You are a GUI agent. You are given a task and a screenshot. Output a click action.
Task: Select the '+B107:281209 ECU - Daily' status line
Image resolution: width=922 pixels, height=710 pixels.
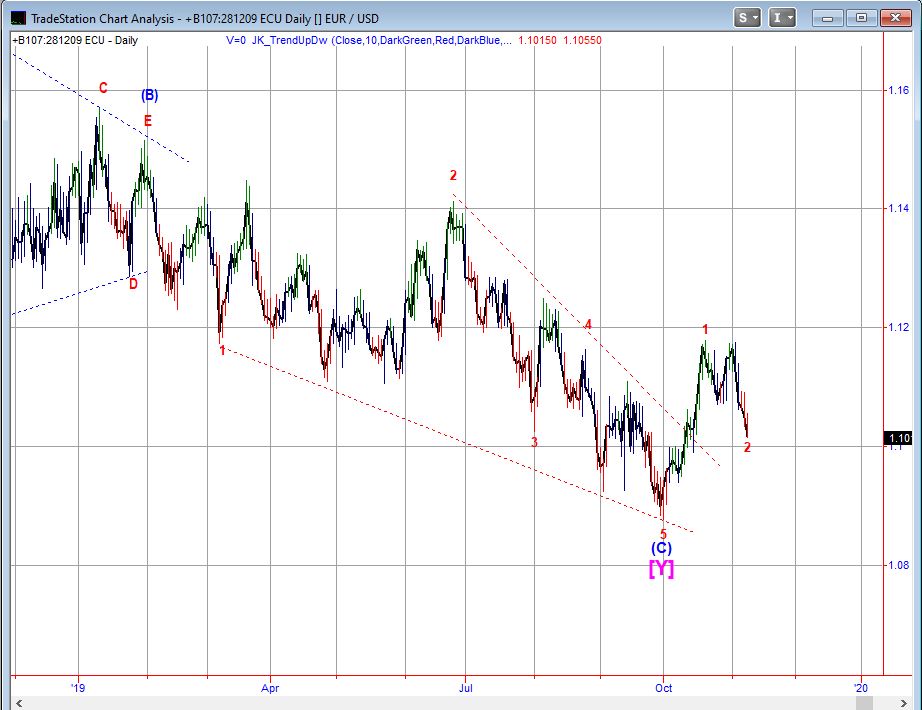(75, 41)
